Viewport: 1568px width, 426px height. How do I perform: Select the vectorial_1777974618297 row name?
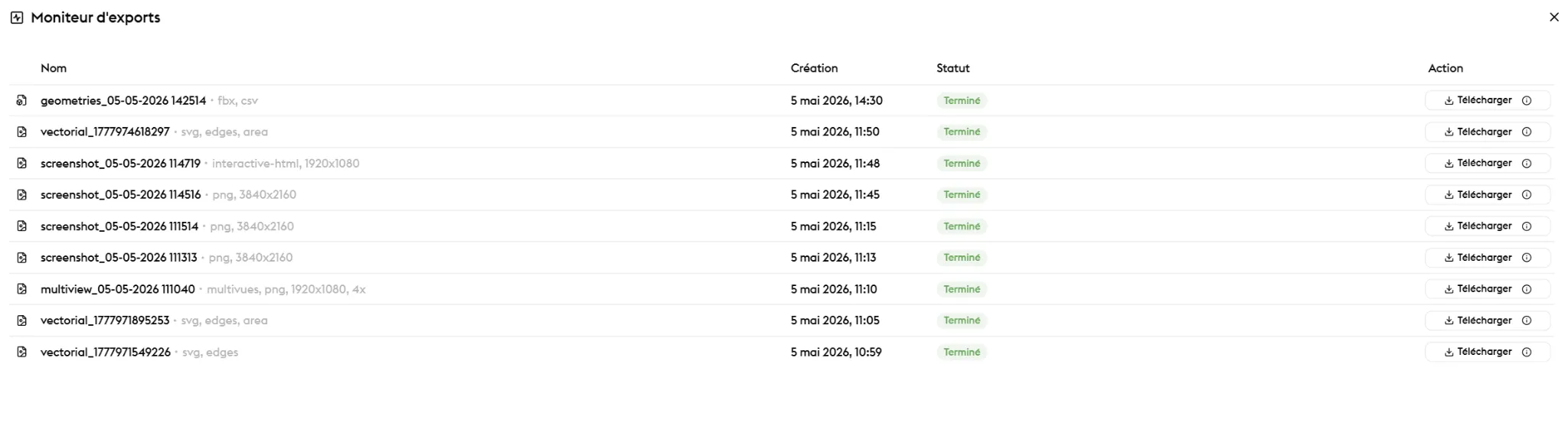[105, 132]
